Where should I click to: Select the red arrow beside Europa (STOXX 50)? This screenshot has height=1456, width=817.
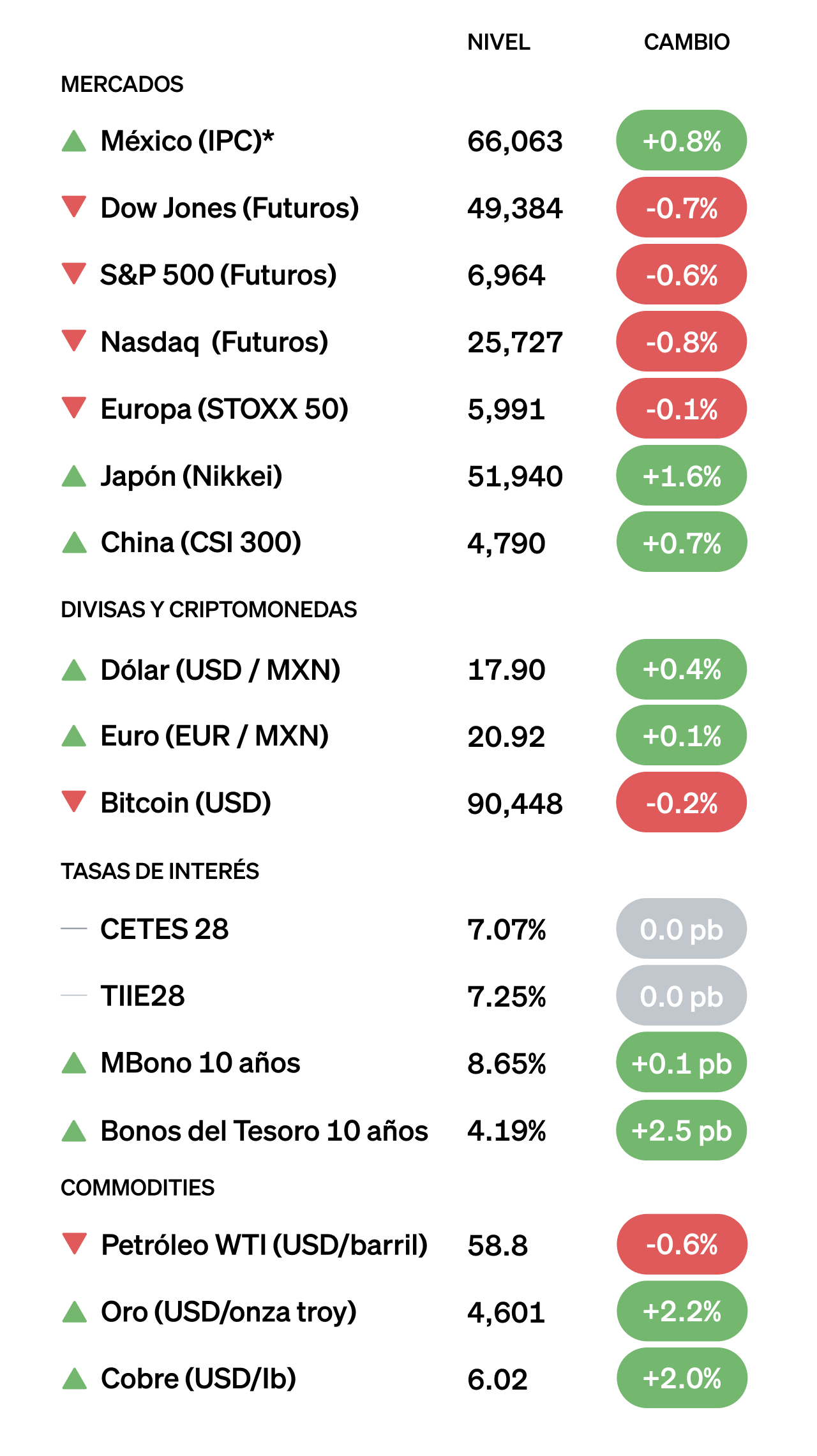click(74, 407)
